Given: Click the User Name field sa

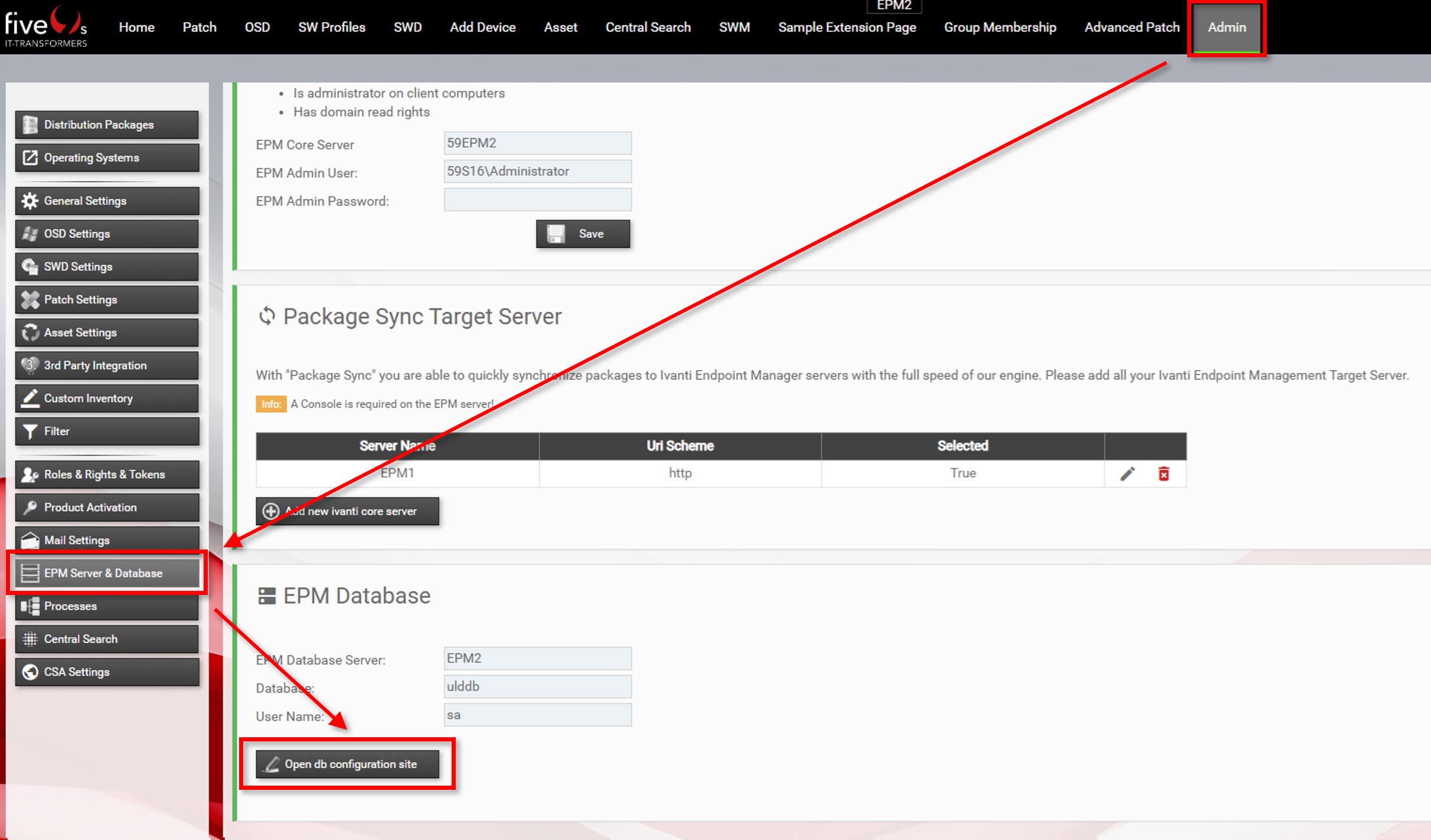Looking at the screenshot, I should (537, 715).
